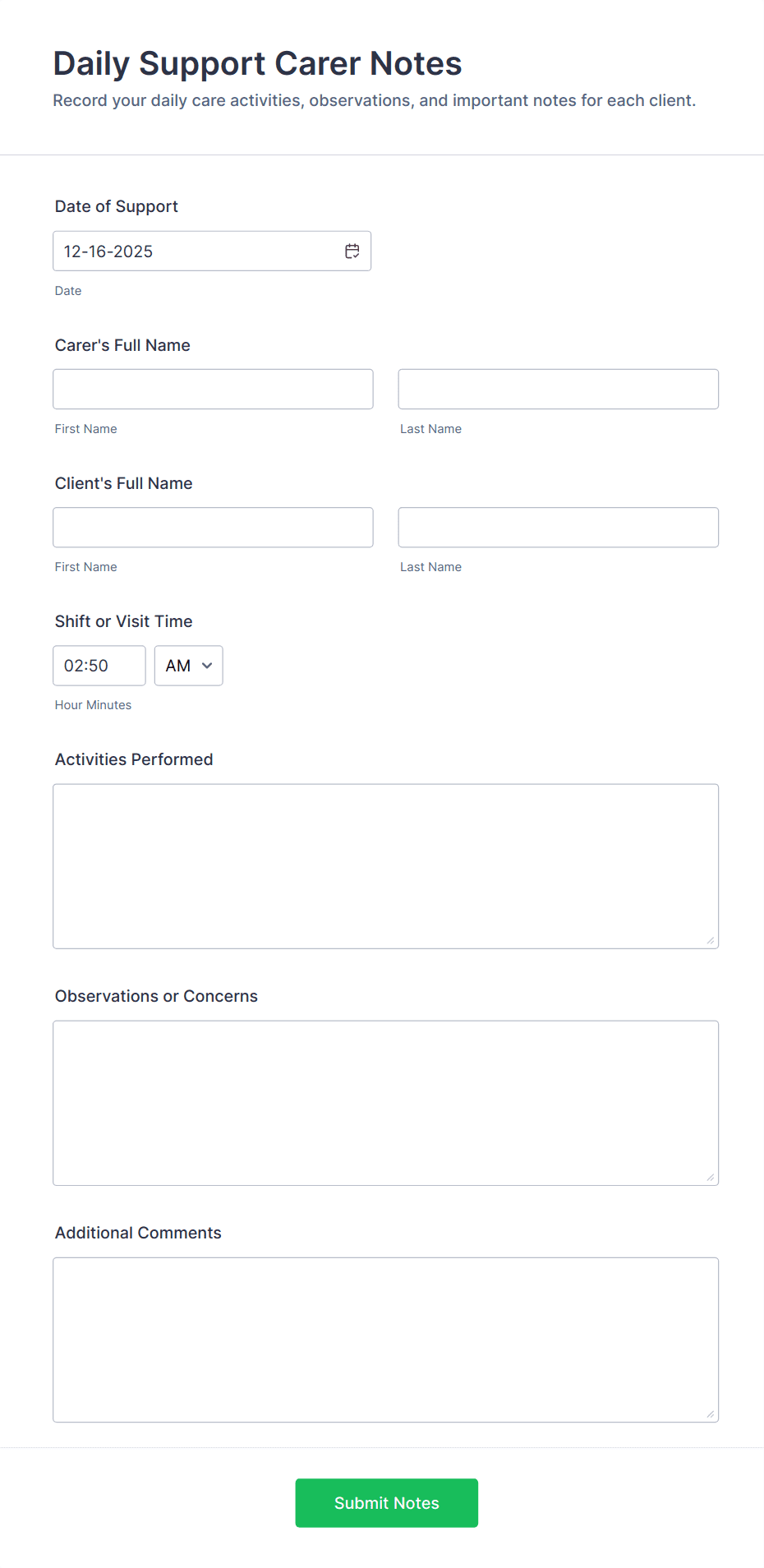Click the resize handle of Additional Comments box

click(710, 1407)
